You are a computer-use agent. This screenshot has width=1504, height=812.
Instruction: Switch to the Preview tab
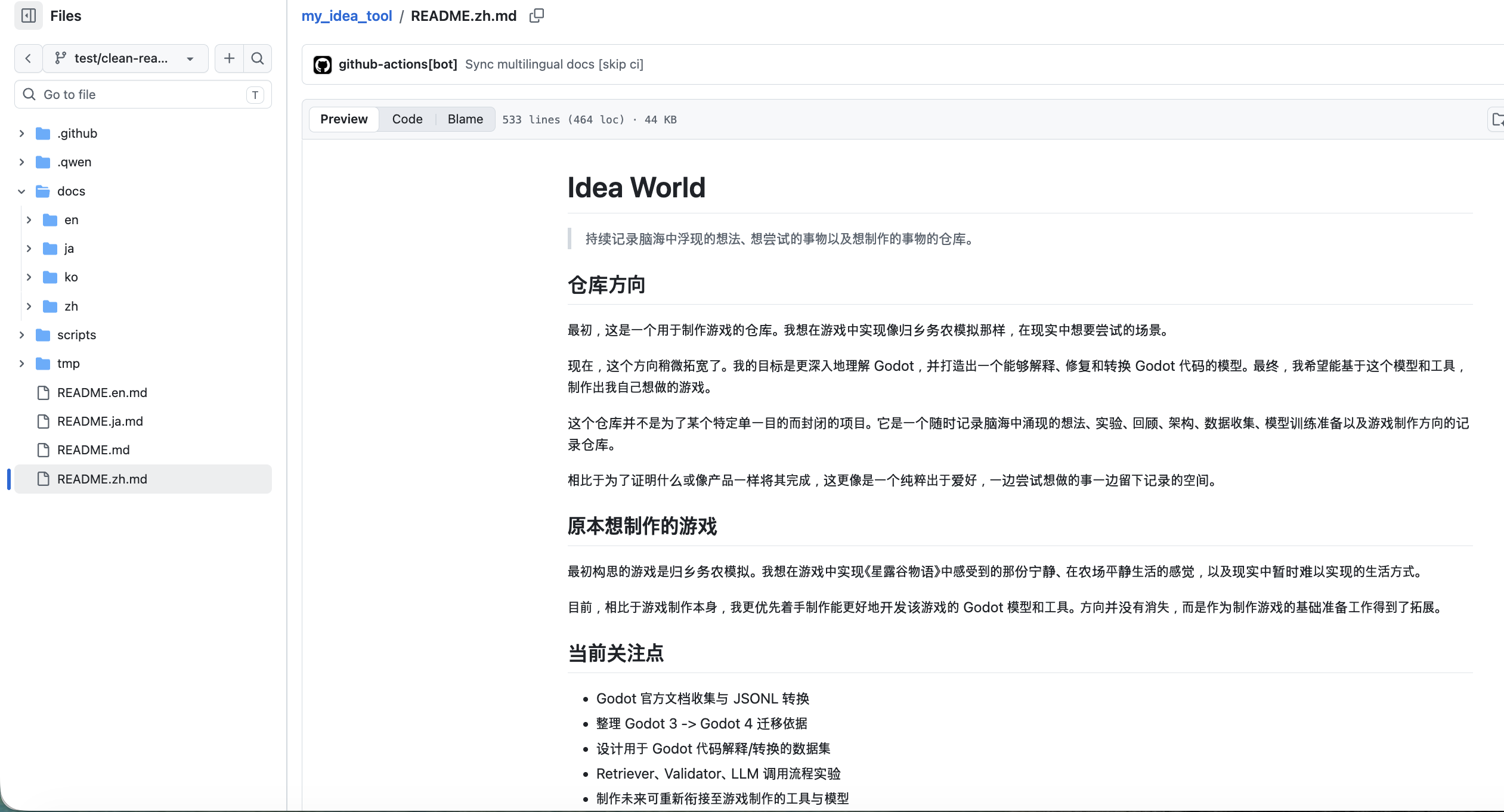(x=344, y=119)
